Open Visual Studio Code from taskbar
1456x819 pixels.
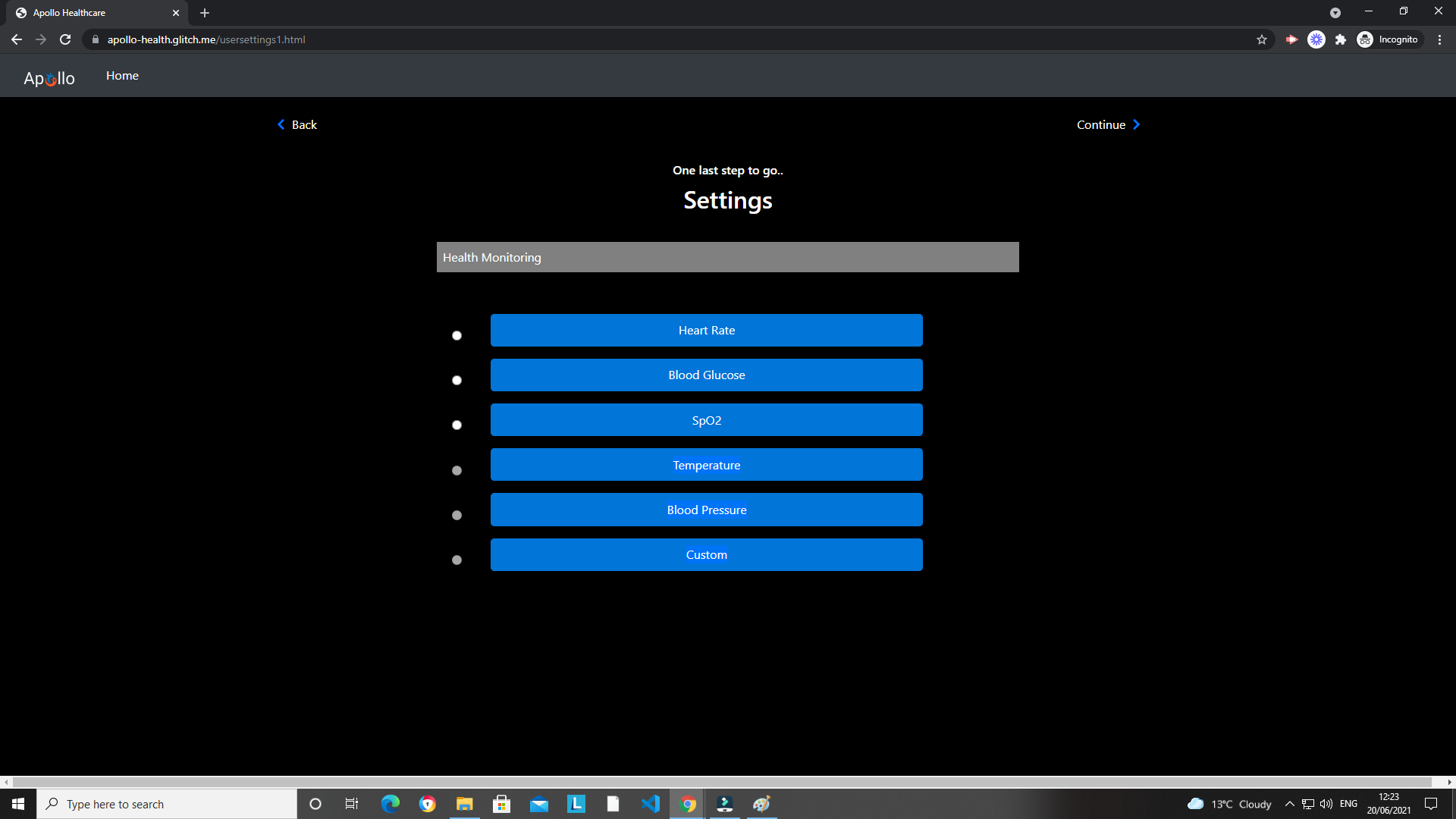650,804
